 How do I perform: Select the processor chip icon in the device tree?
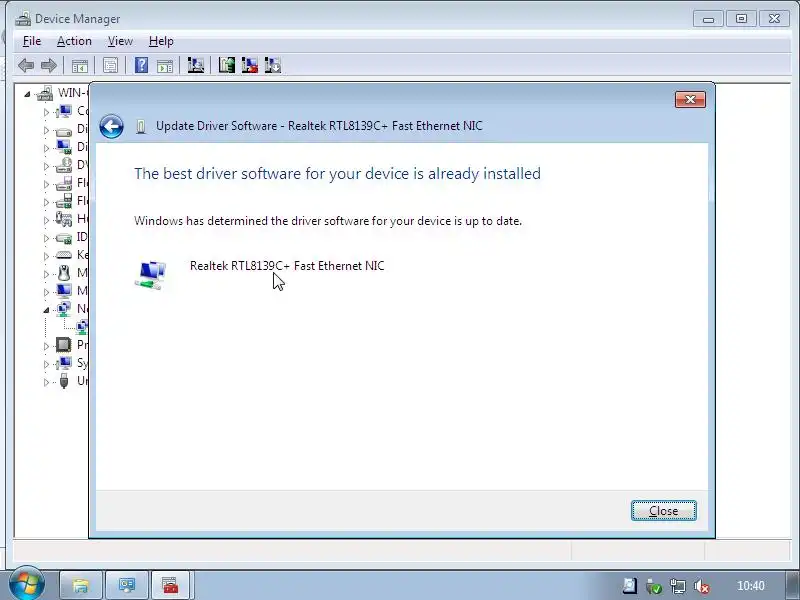click(64, 345)
